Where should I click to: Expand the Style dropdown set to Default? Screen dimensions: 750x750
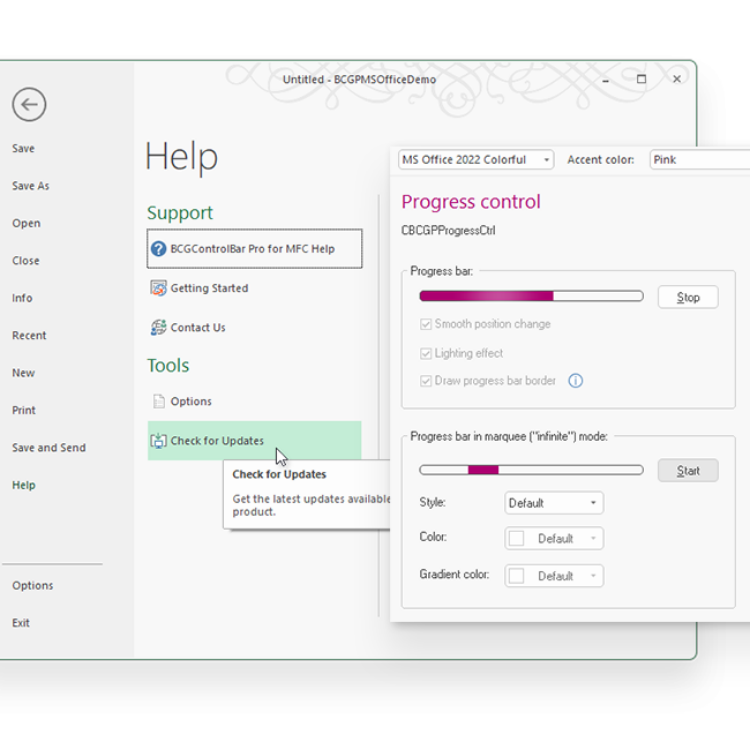click(x=553, y=503)
